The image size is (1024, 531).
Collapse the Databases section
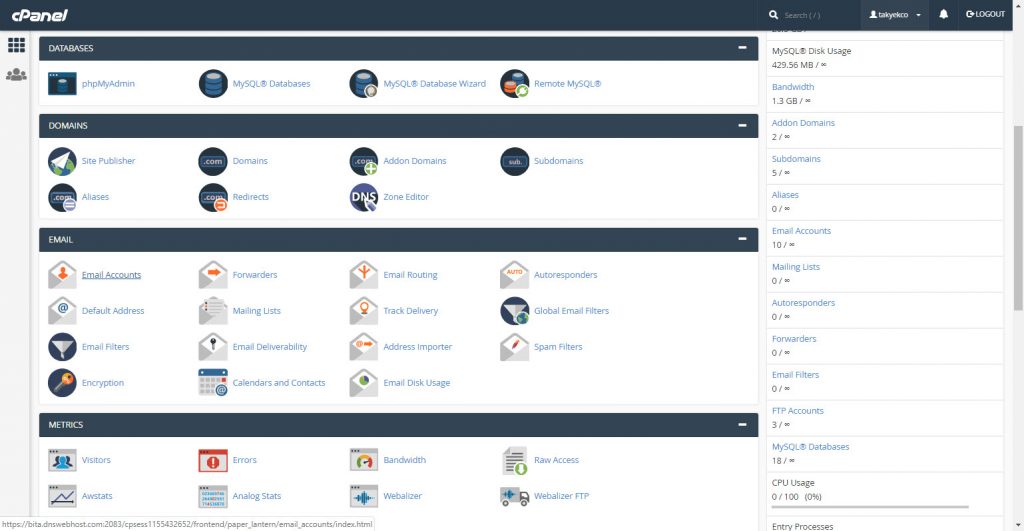[743, 48]
